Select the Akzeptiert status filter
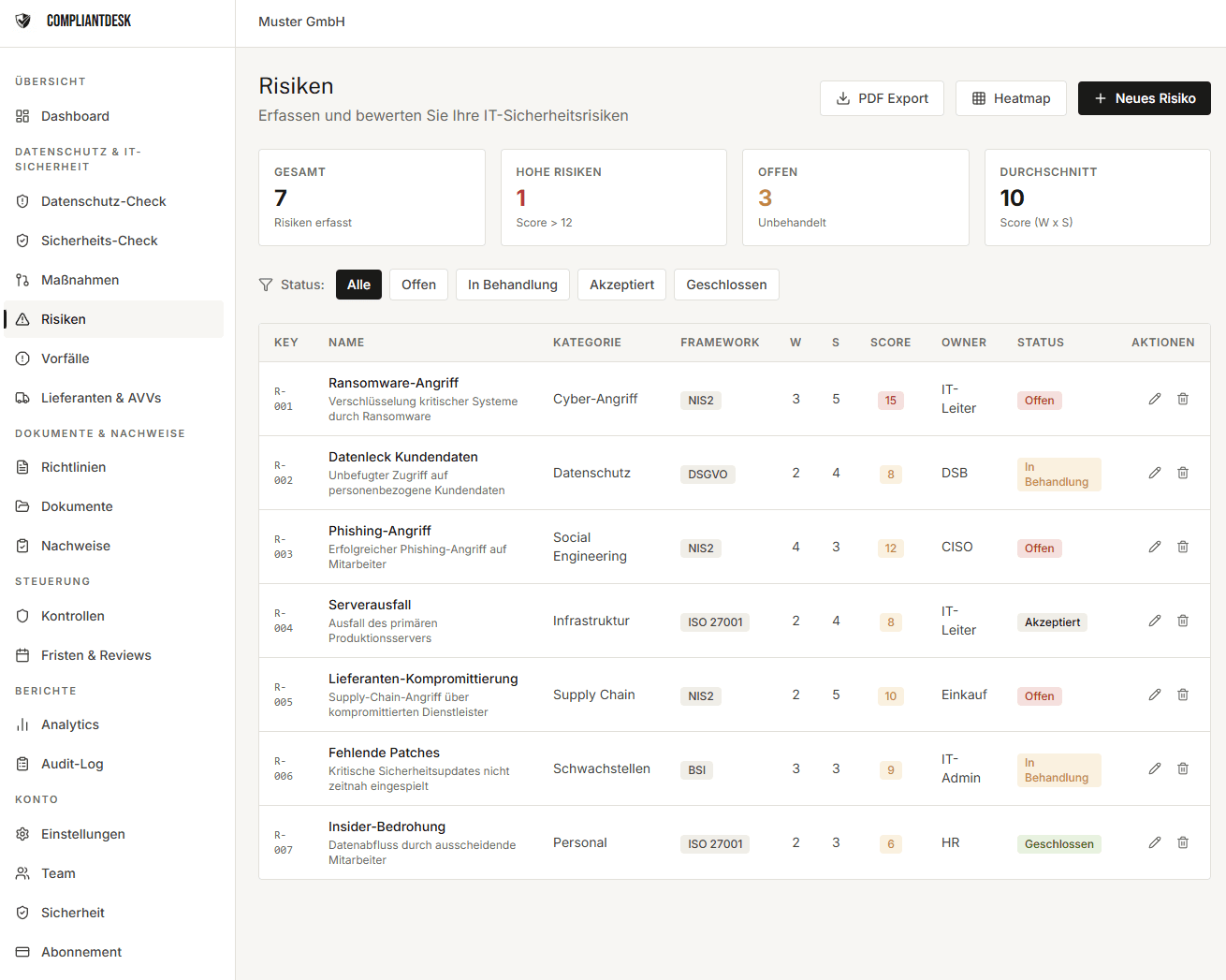Image resolution: width=1226 pixels, height=980 pixels. click(x=621, y=285)
